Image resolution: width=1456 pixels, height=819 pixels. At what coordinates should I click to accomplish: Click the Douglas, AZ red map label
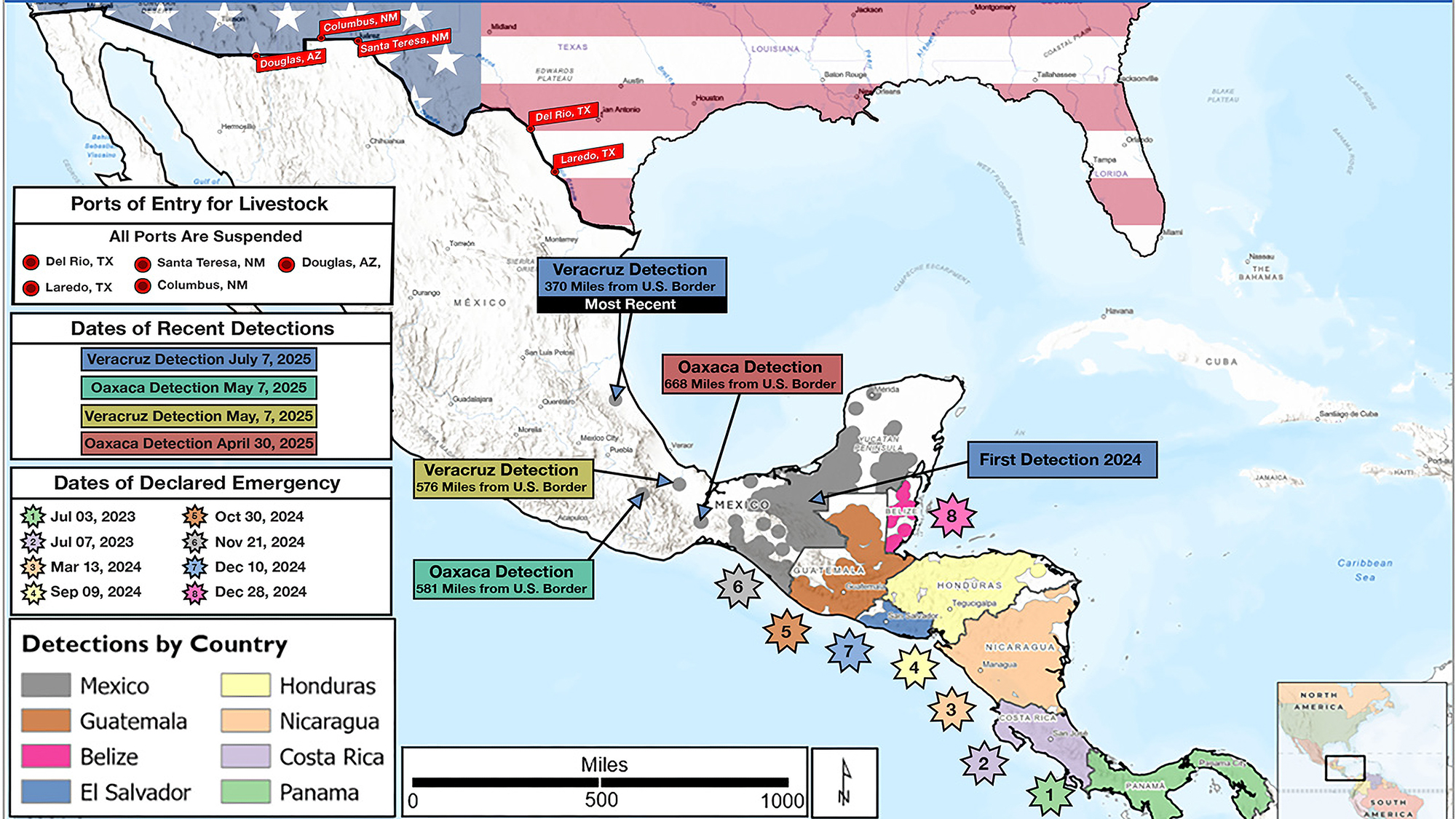290,60
